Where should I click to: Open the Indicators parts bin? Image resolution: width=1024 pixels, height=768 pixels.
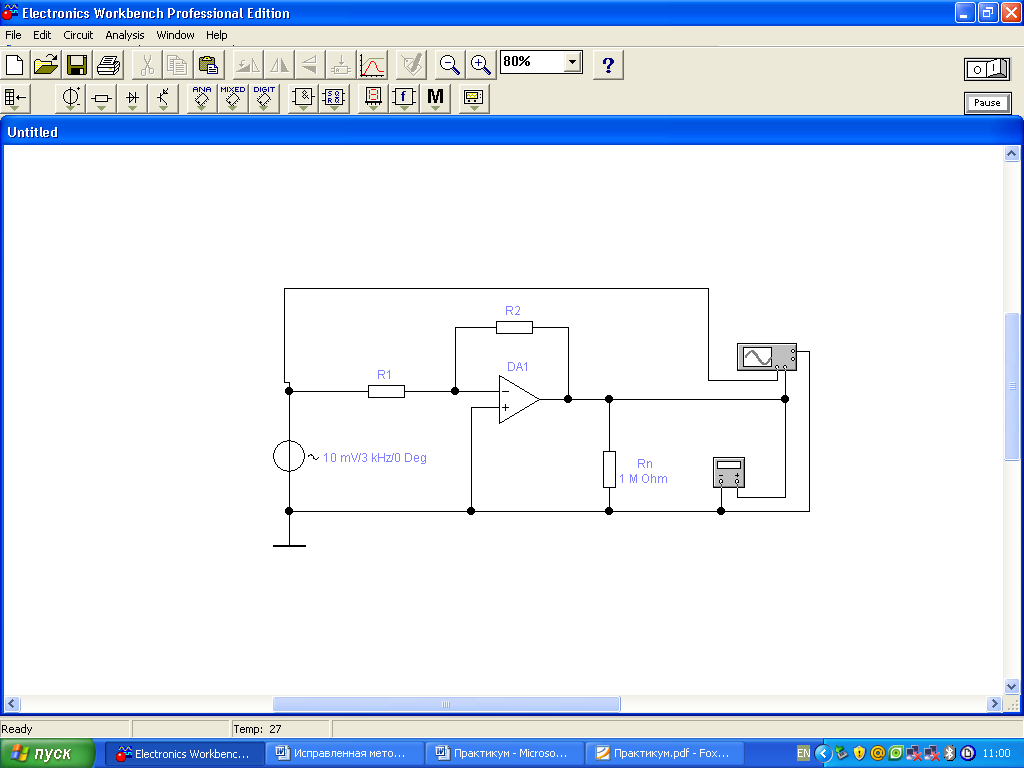pyautogui.click(x=373, y=98)
